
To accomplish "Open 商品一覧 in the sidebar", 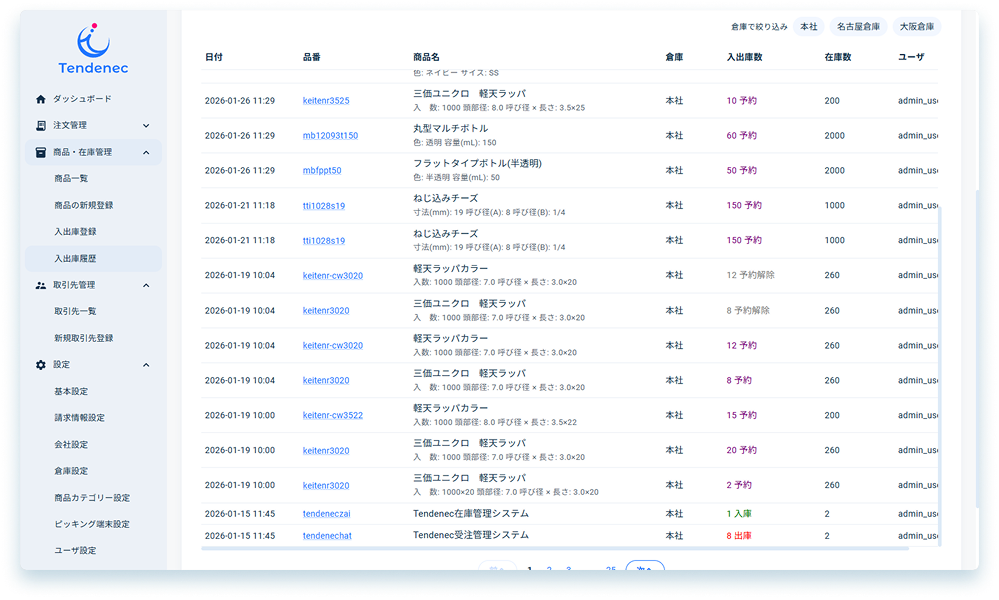I will 71,178.
